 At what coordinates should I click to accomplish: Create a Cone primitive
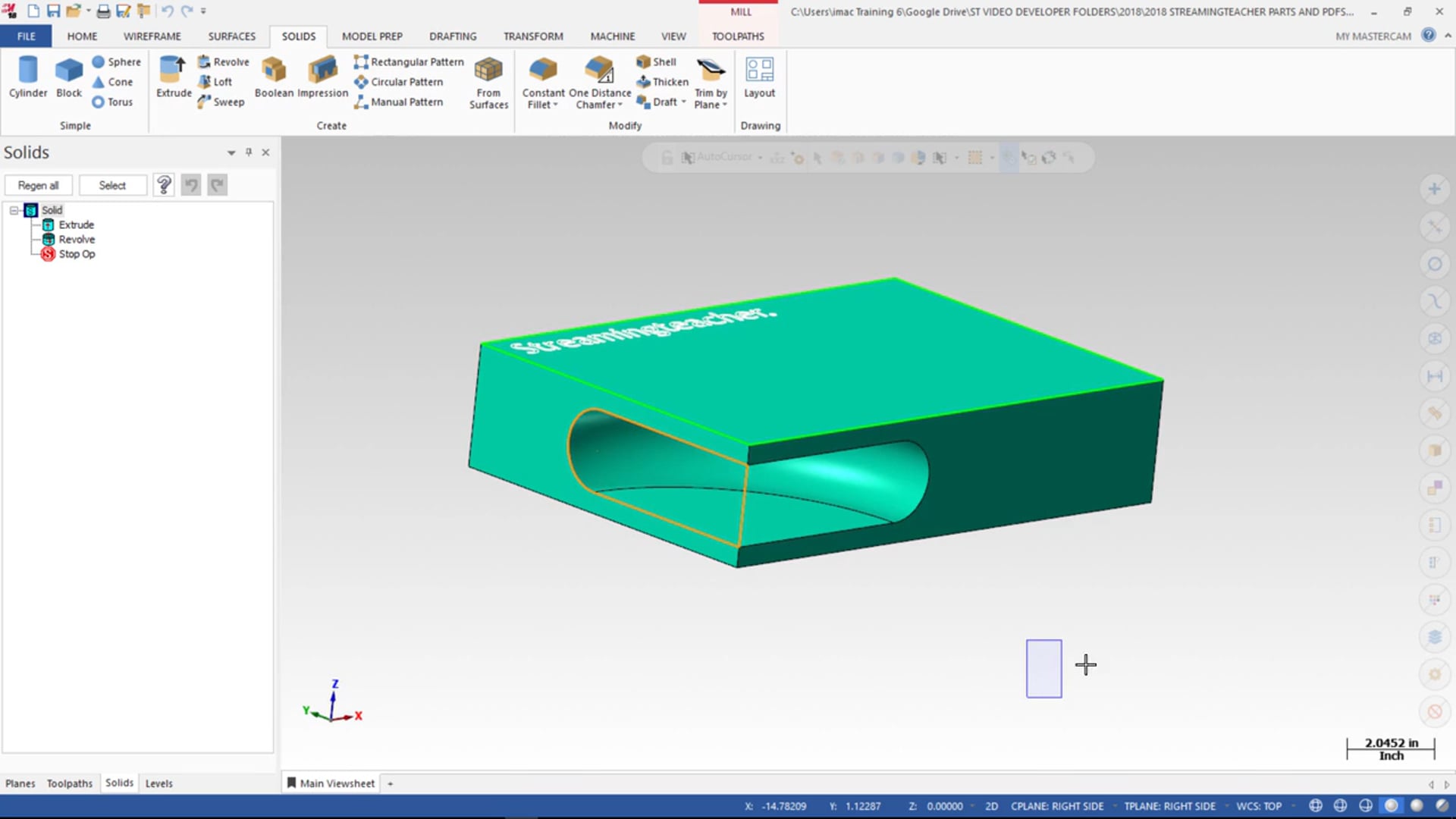coord(112,82)
